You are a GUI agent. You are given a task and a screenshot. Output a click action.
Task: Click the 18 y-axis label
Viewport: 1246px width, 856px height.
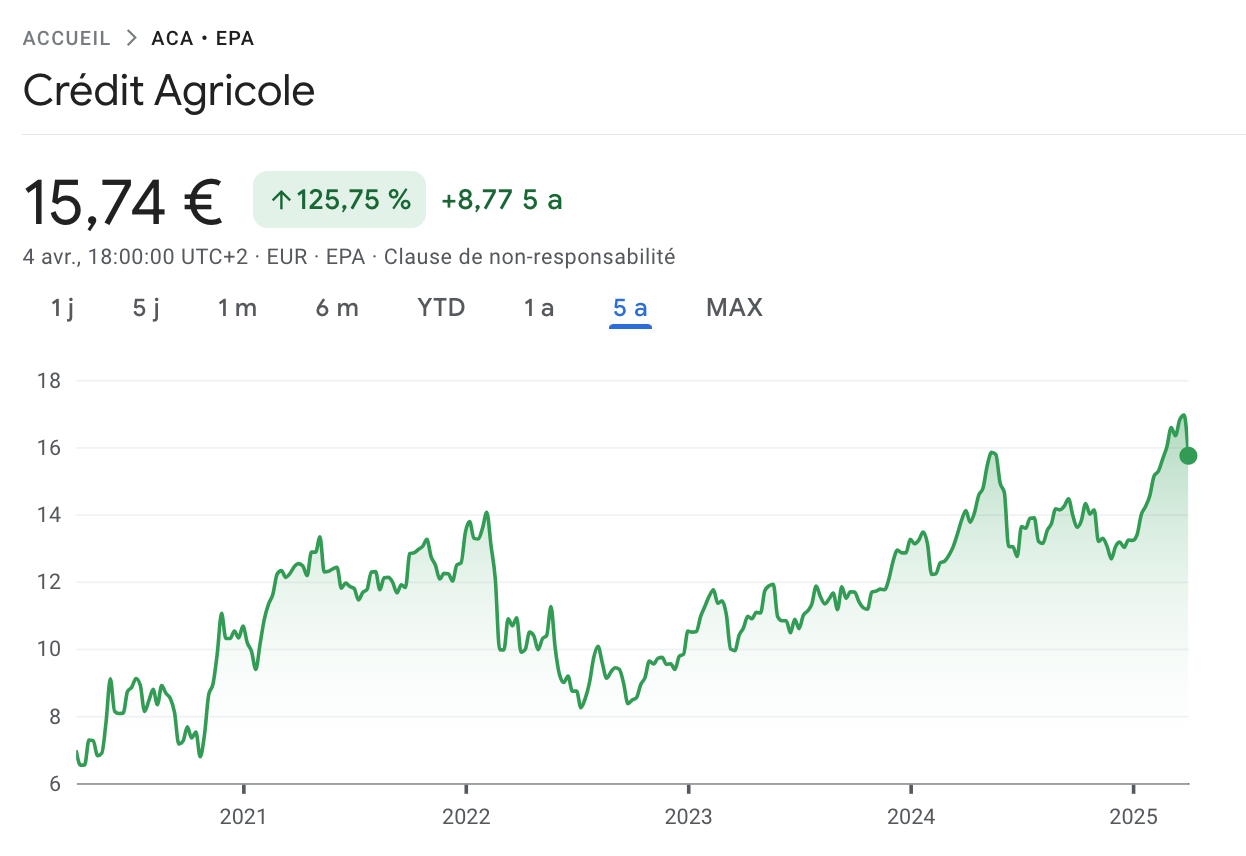pos(50,381)
